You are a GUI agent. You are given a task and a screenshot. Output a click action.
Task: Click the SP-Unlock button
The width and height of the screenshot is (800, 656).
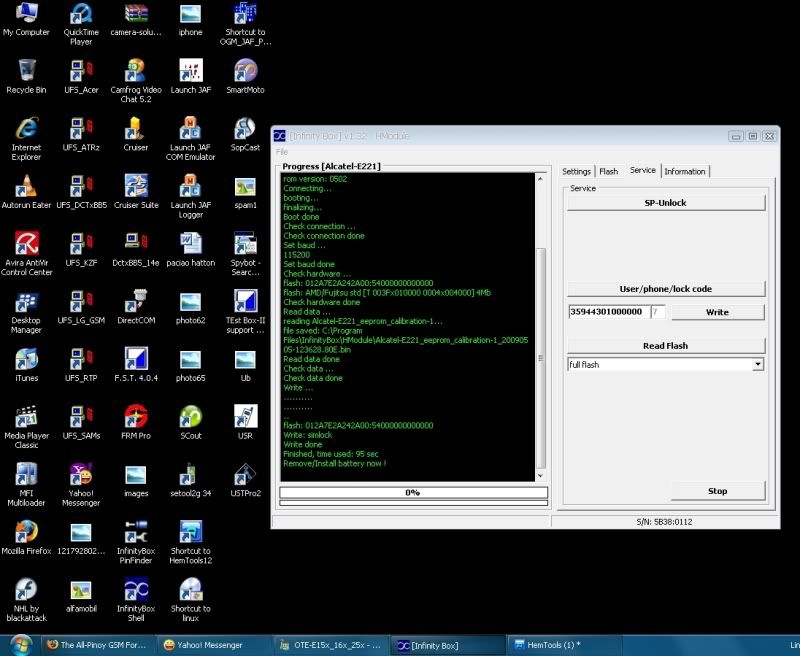665,203
